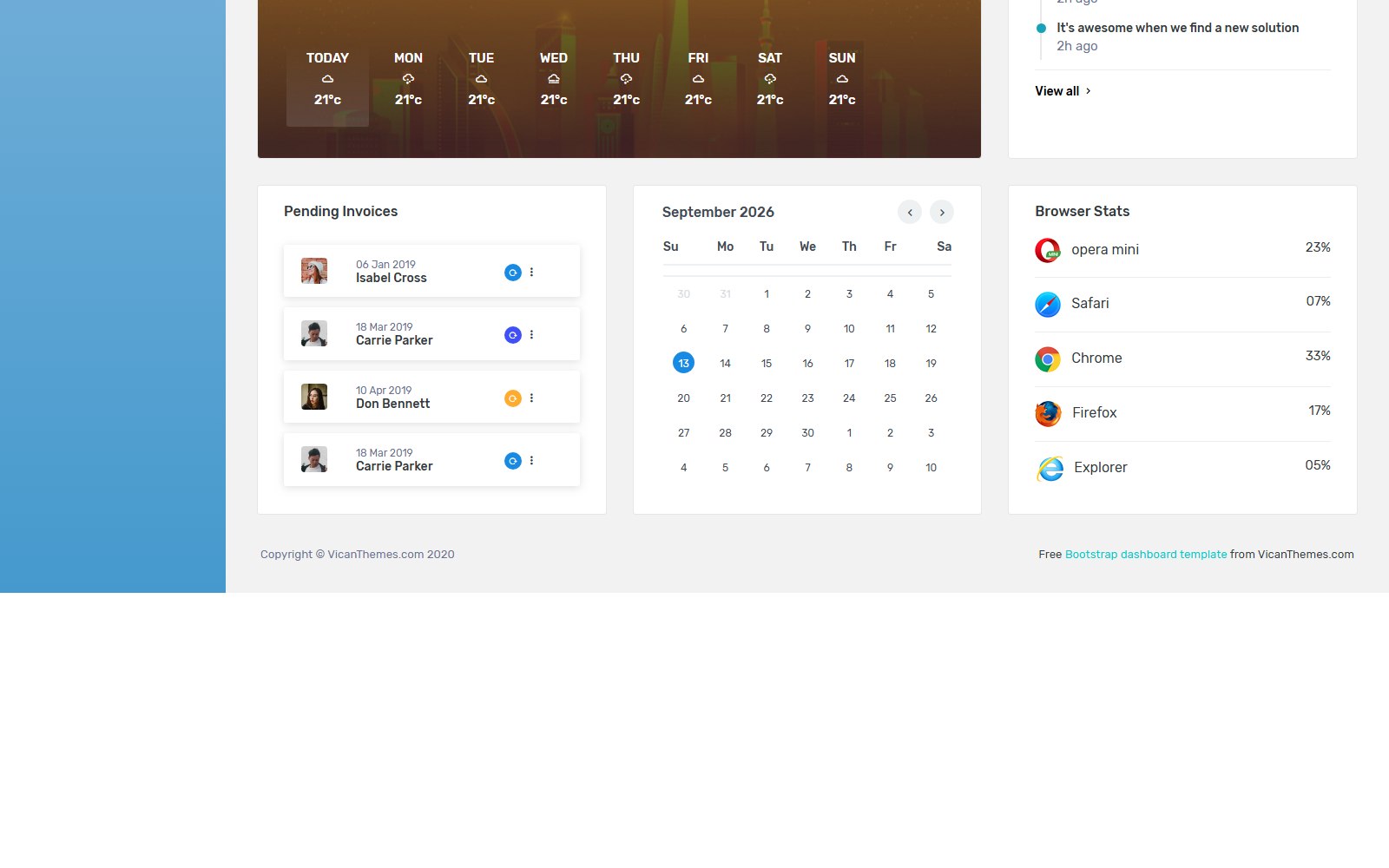Click Isabel Cross's avatar photo
1389x868 pixels.
[x=314, y=271]
